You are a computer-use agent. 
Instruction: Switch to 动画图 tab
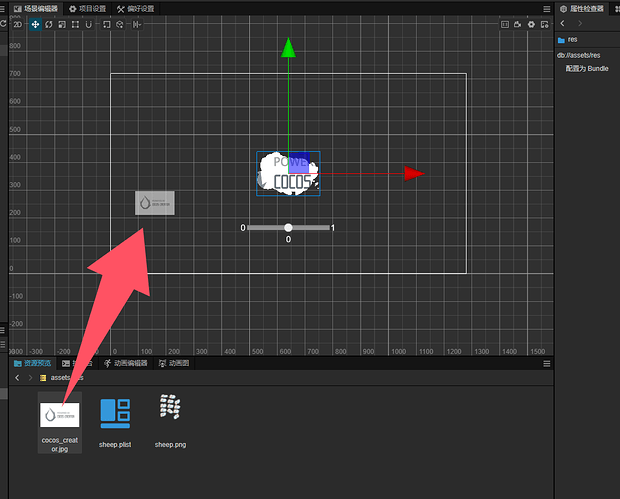point(174,363)
